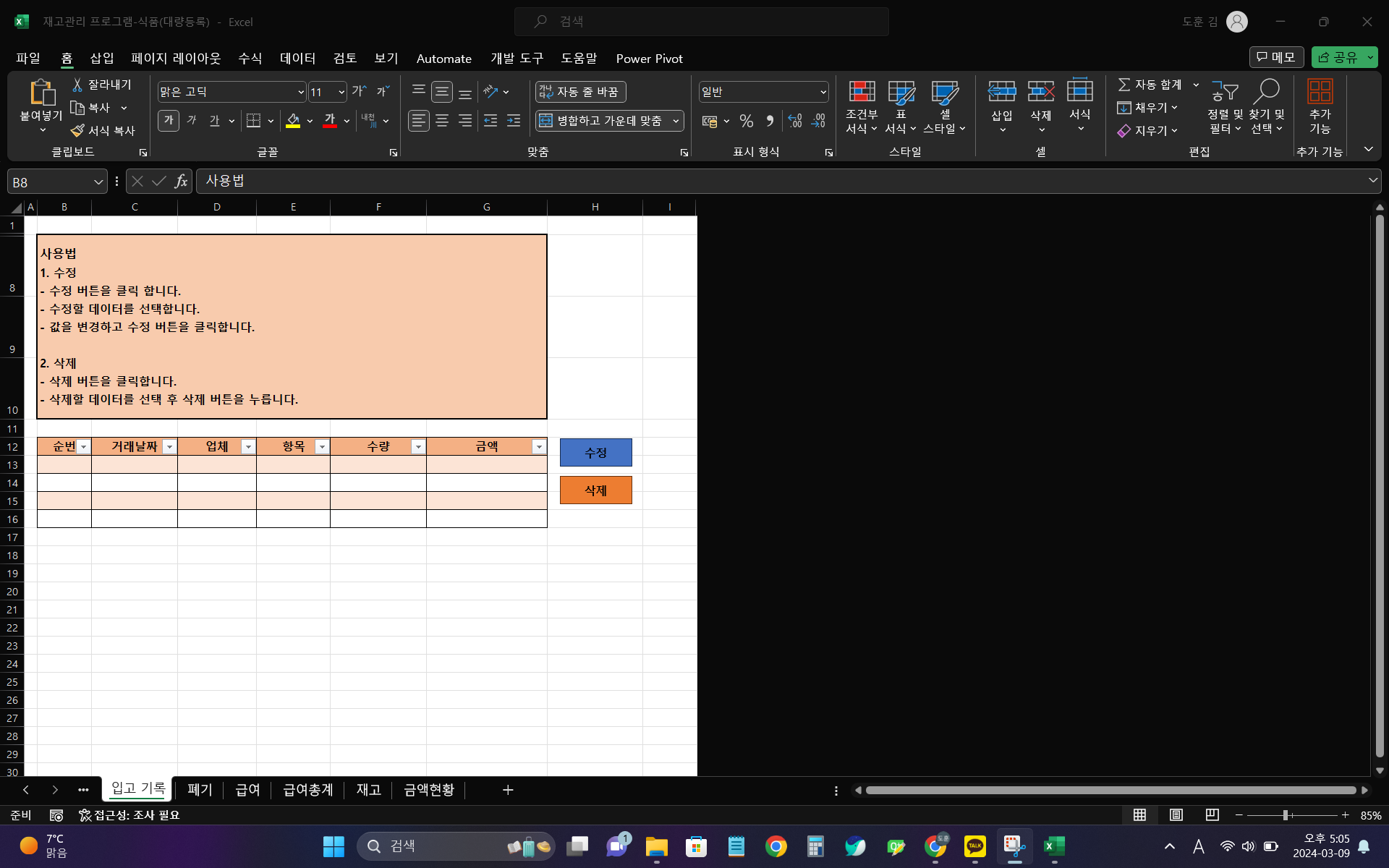Click the Sort and Filter (정렬 및 필터) icon
Screen dimensions: 1389x868
[x=1225, y=93]
